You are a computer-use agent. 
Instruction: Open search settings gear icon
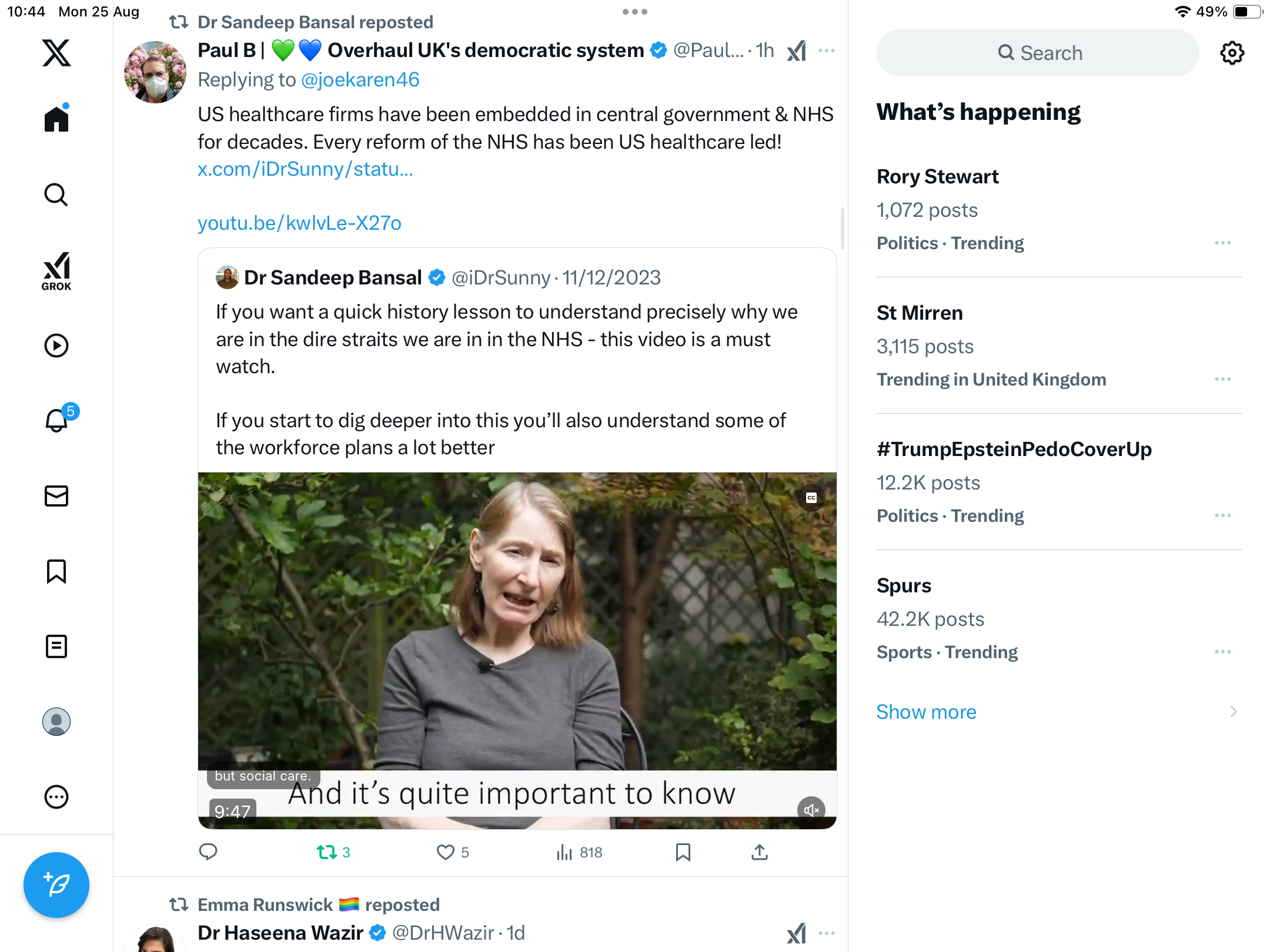point(1232,53)
